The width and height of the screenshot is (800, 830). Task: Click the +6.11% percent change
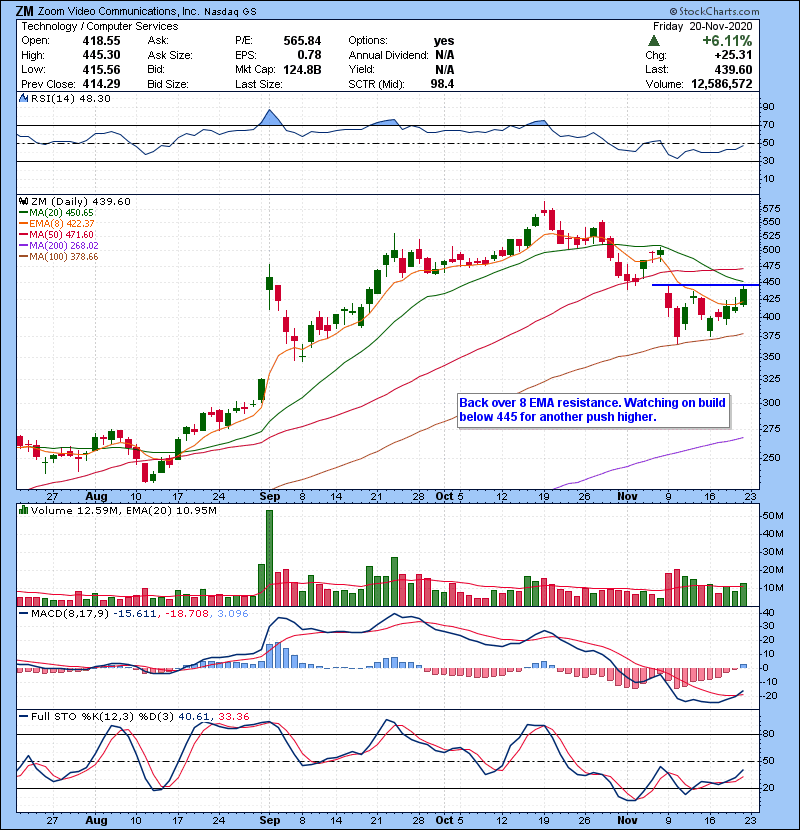[727, 40]
